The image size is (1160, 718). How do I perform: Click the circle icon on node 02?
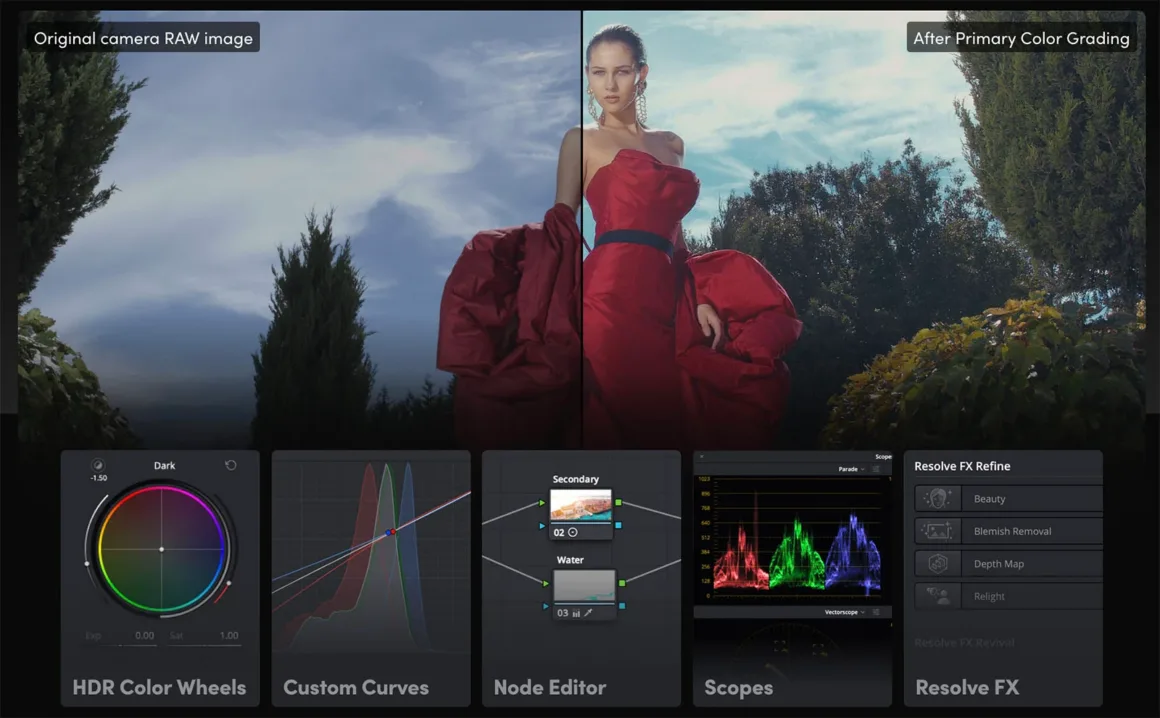(573, 533)
